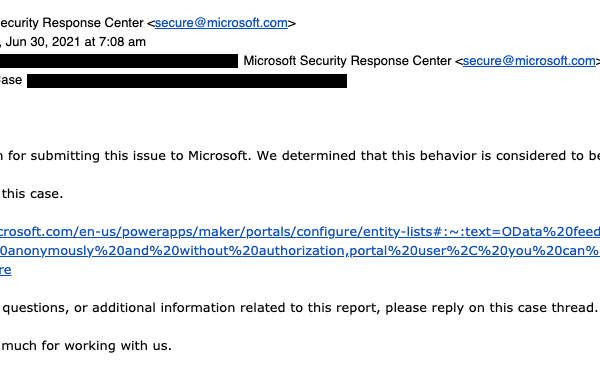Open the powerapps entity-lists documentation URL
Screen dimensions: 600x370
pos(300,231)
